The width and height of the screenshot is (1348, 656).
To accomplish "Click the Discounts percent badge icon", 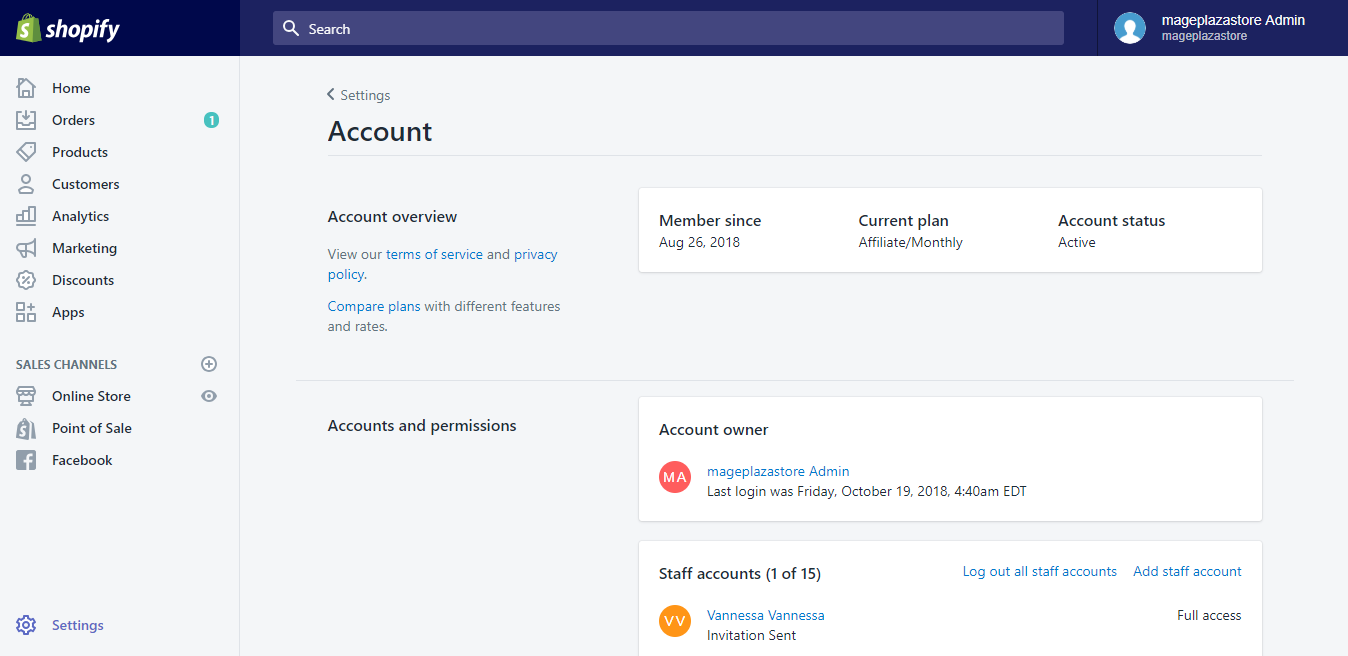I will (x=26, y=280).
